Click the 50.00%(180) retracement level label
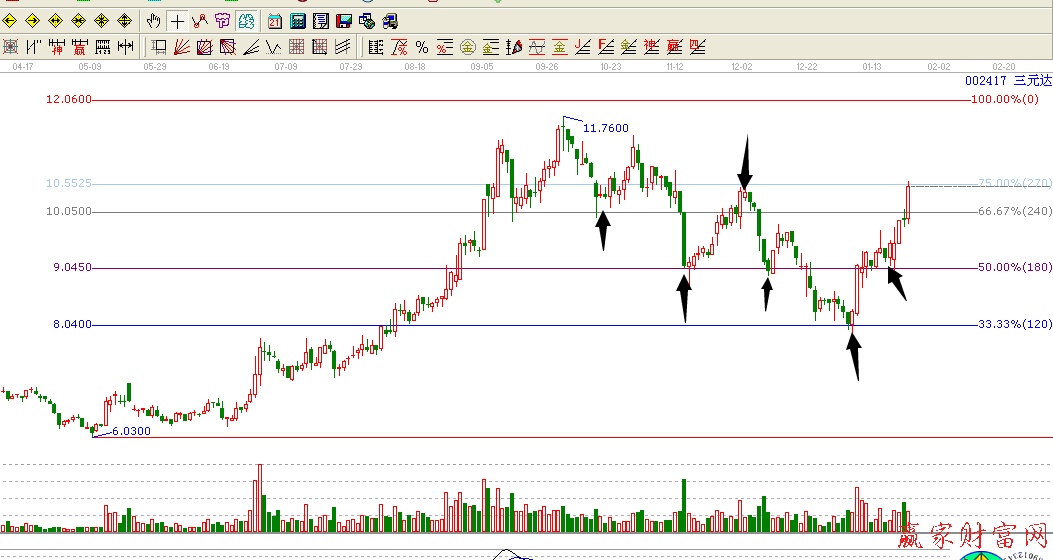 [1011, 268]
